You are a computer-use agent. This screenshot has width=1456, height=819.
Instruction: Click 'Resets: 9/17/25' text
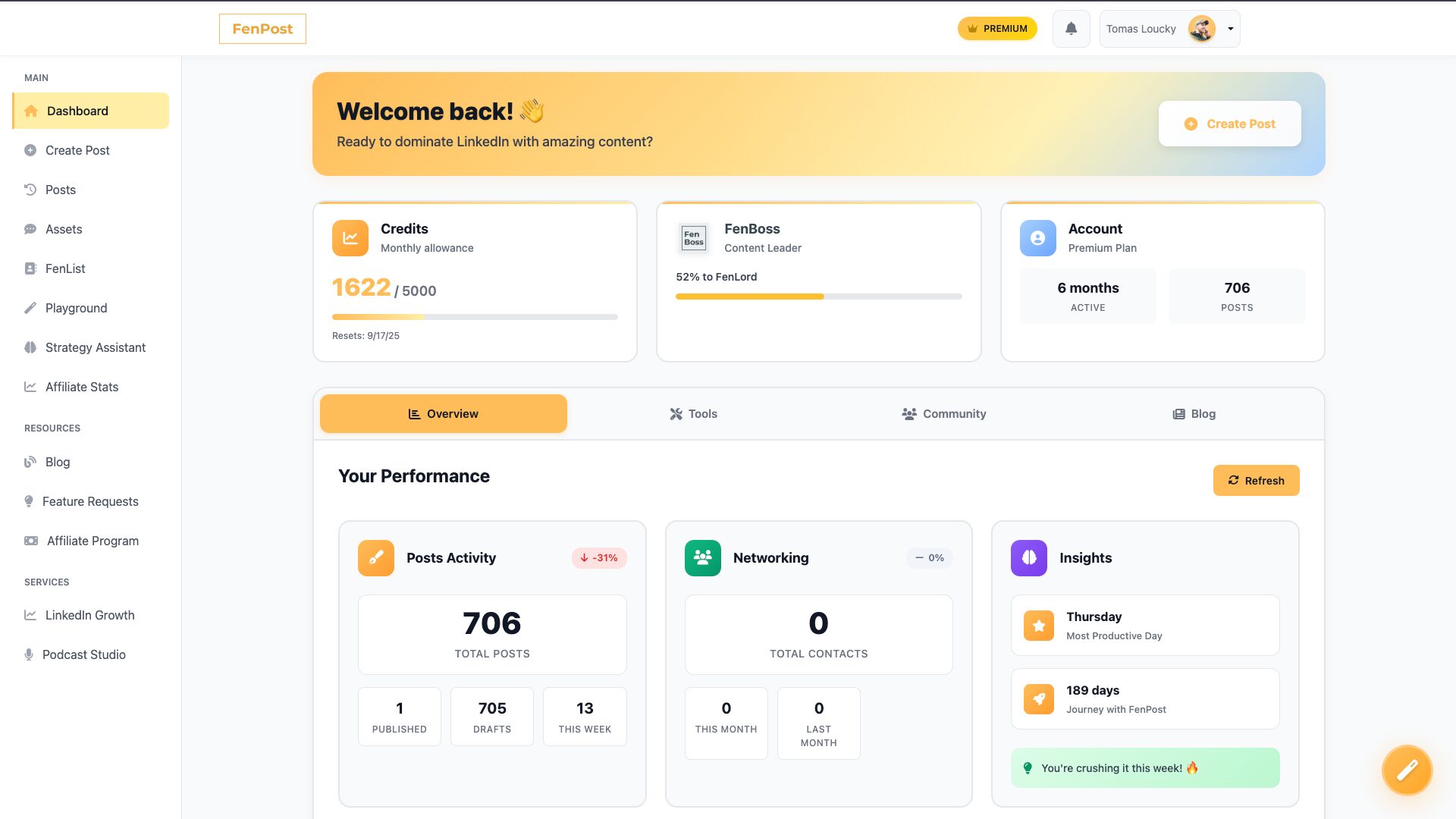click(366, 336)
